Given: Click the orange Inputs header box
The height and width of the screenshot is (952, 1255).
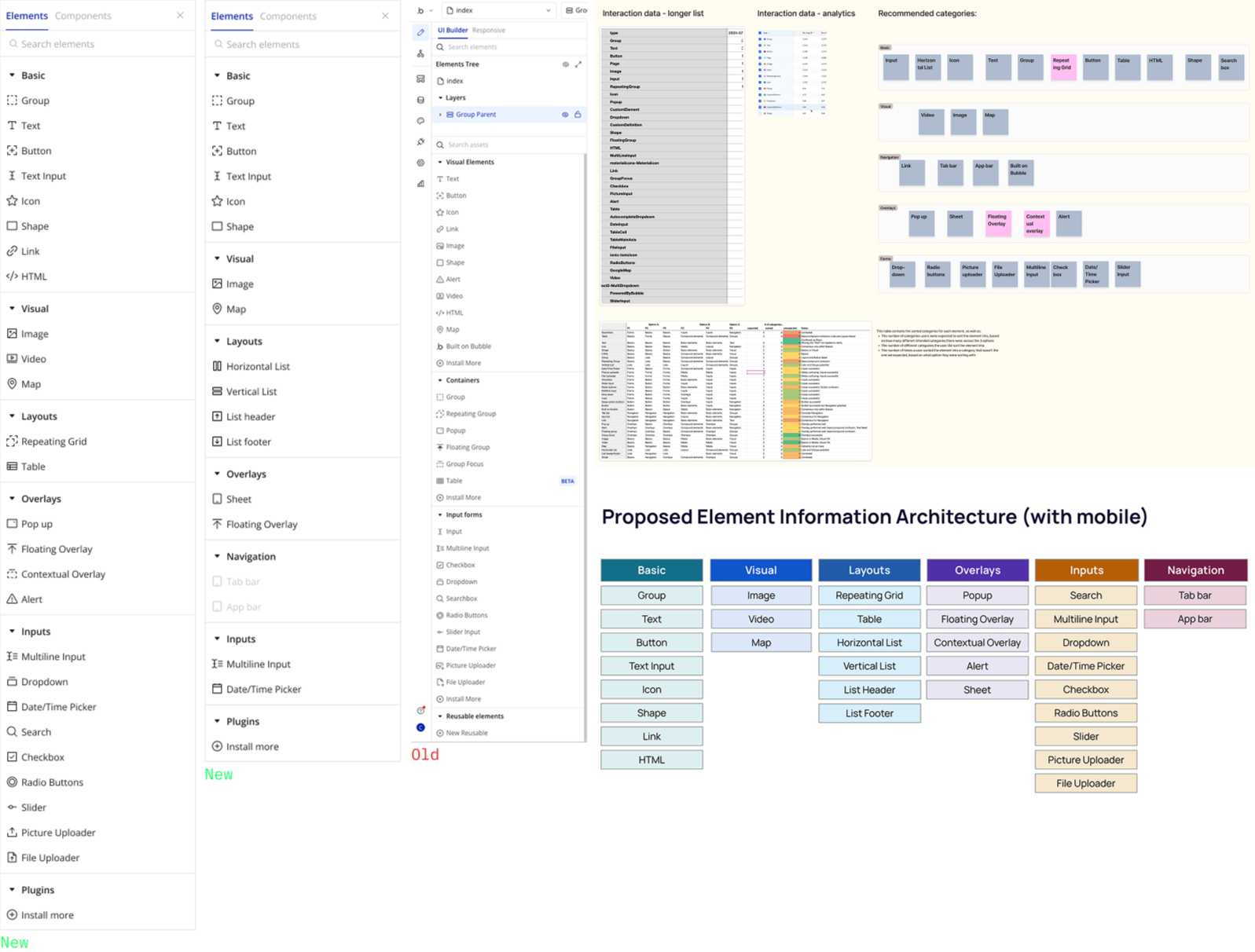Looking at the screenshot, I should point(1086,570).
